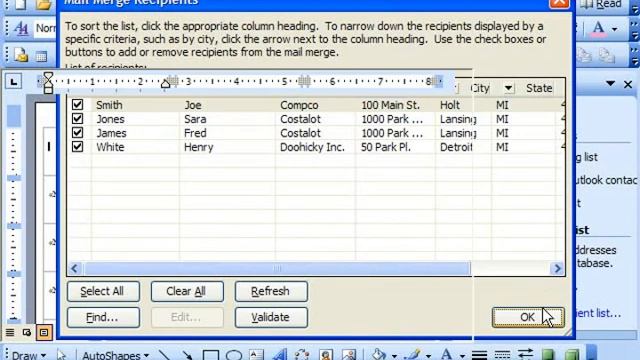
Task: Uncheck the James recipient checkbox
Action: click(77, 133)
